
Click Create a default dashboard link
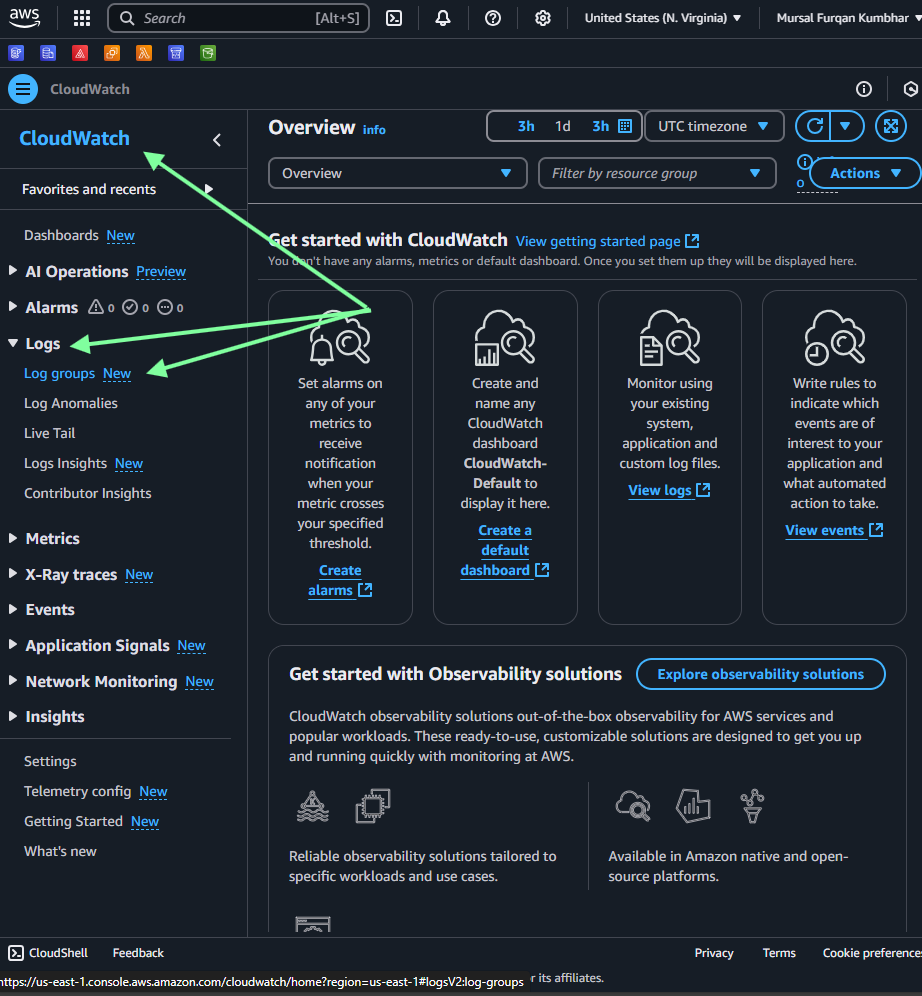click(x=505, y=550)
